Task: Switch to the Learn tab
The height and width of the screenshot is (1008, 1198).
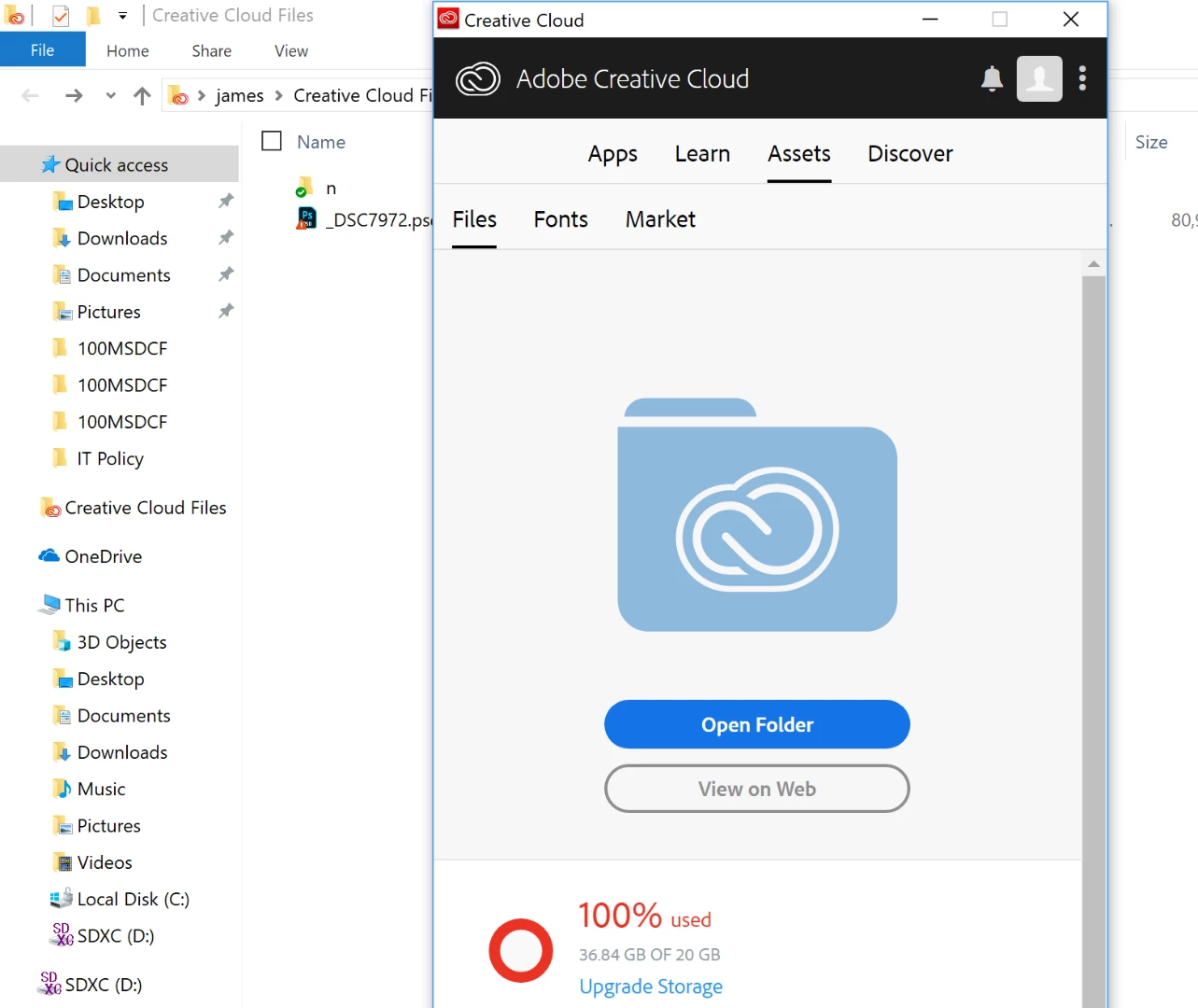Action: pyautogui.click(x=702, y=154)
